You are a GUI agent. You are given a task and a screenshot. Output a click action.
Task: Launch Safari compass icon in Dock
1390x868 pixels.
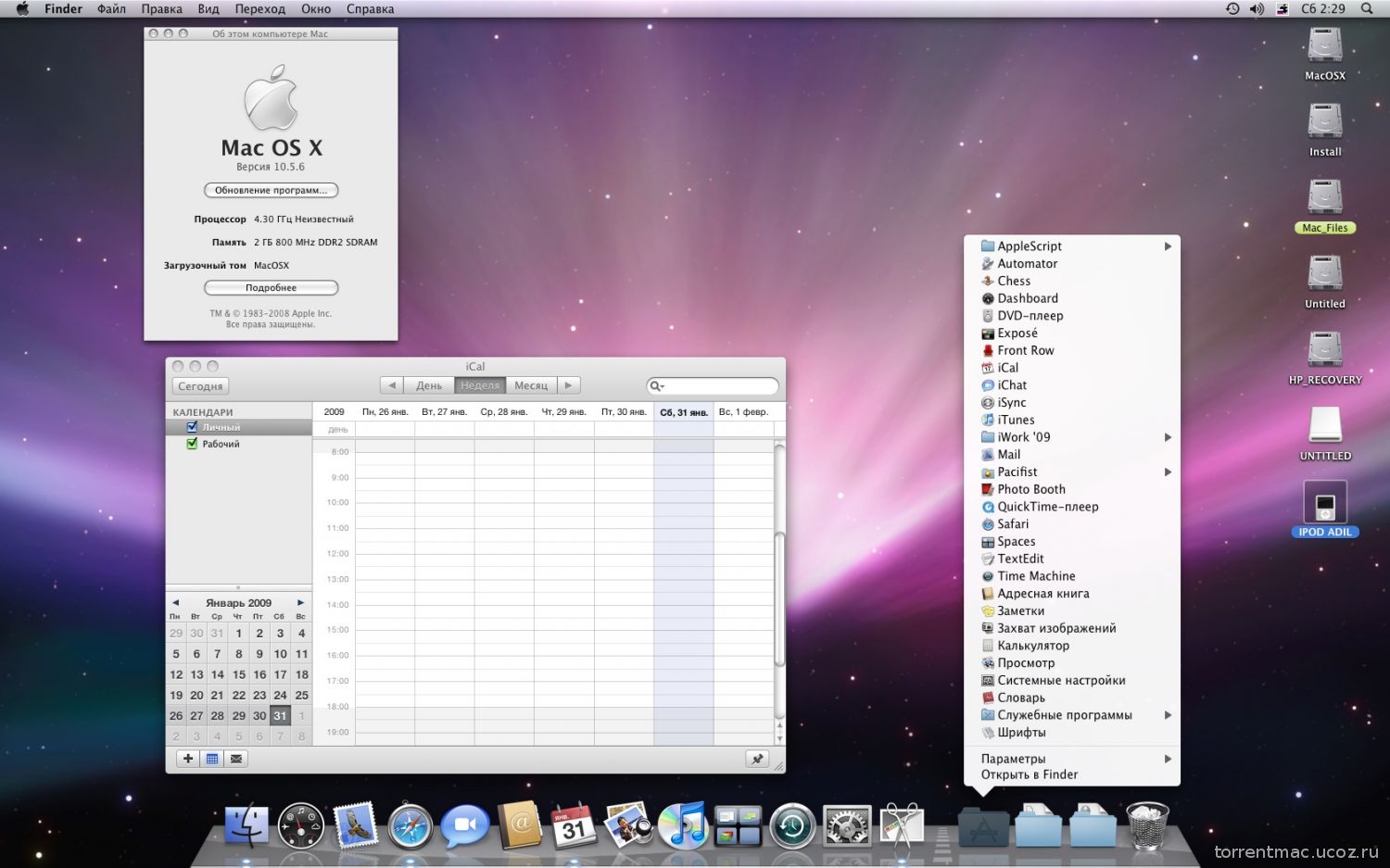pyautogui.click(x=411, y=826)
